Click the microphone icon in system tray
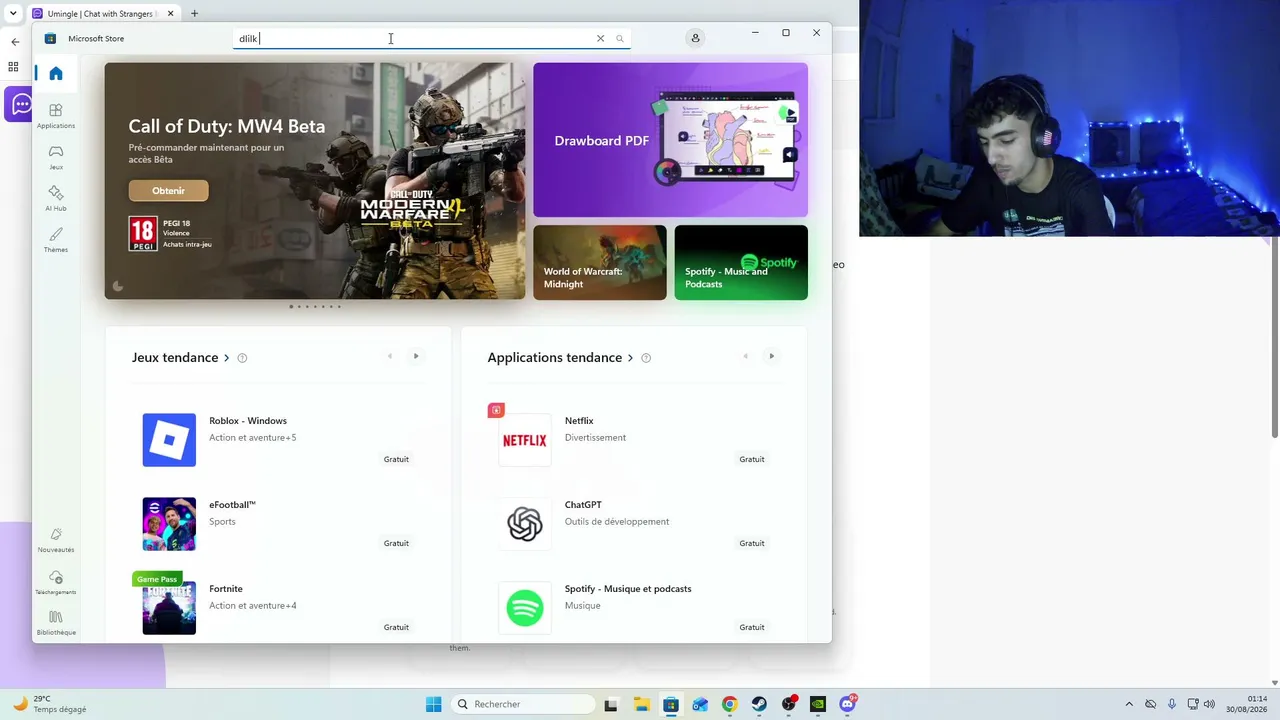The width and height of the screenshot is (1280, 720). (x=1171, y=704)
